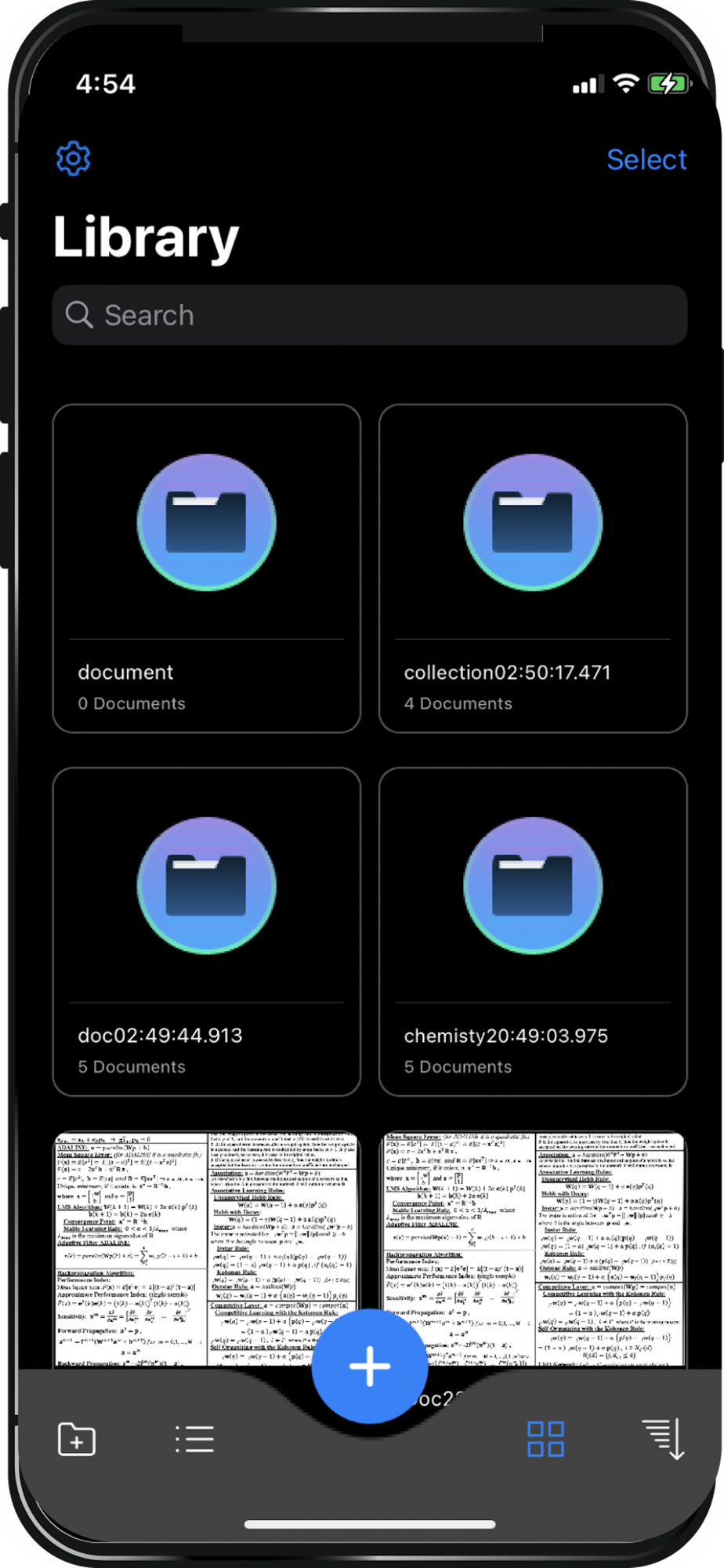Click the 'collection02:50:17.471' name label
The width and height of the screenshot is (724, 1568).
[507, 672]
